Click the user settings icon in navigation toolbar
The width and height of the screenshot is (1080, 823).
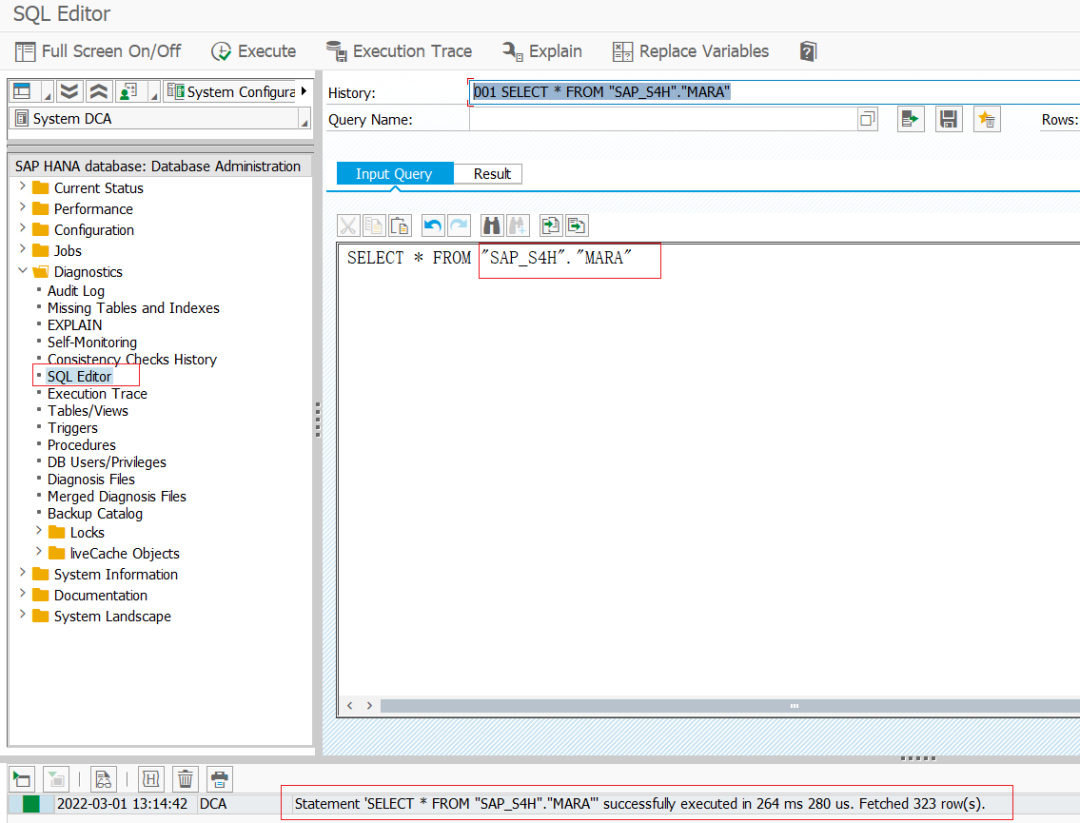(128, 91)
